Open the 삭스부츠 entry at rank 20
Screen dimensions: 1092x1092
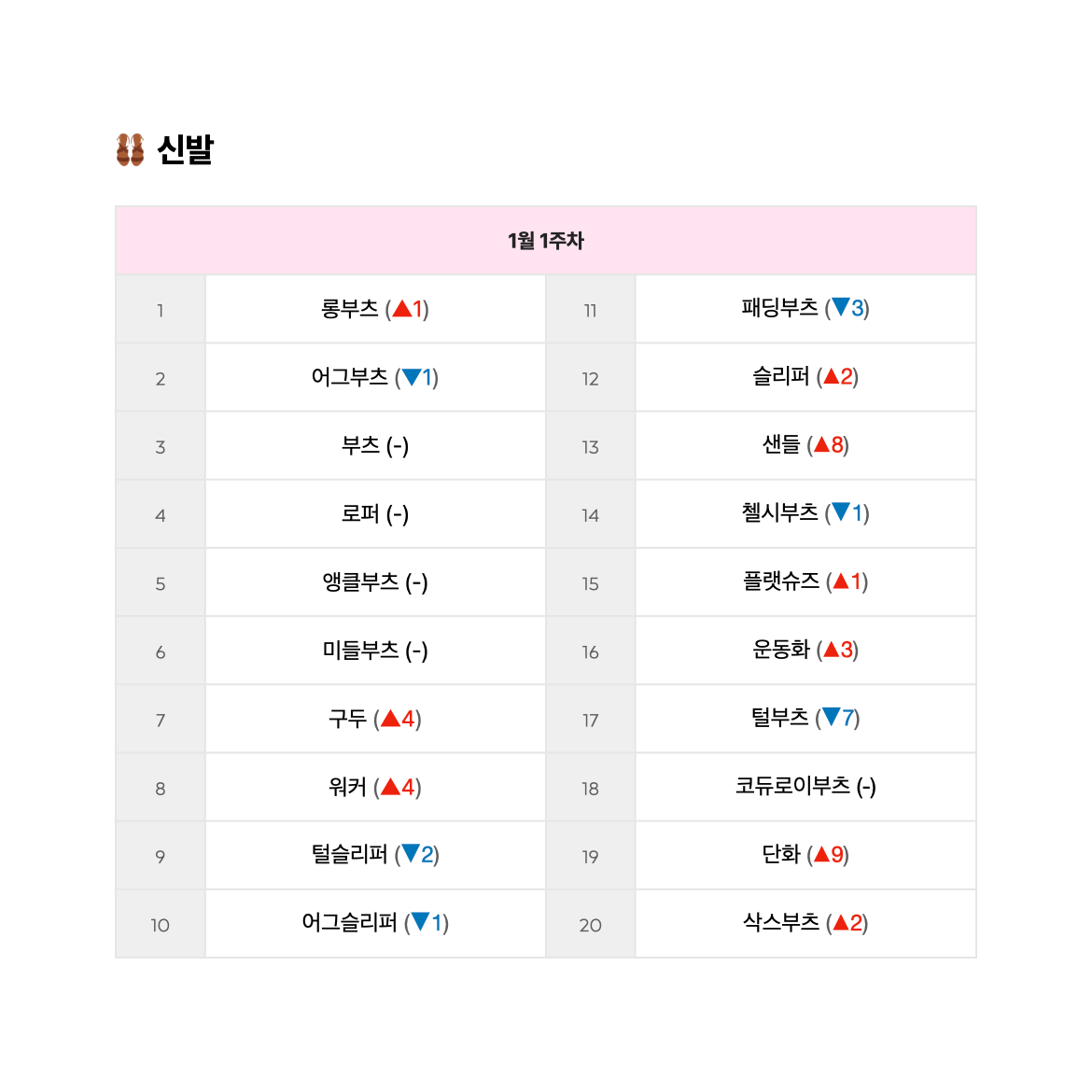coord(805,923)
